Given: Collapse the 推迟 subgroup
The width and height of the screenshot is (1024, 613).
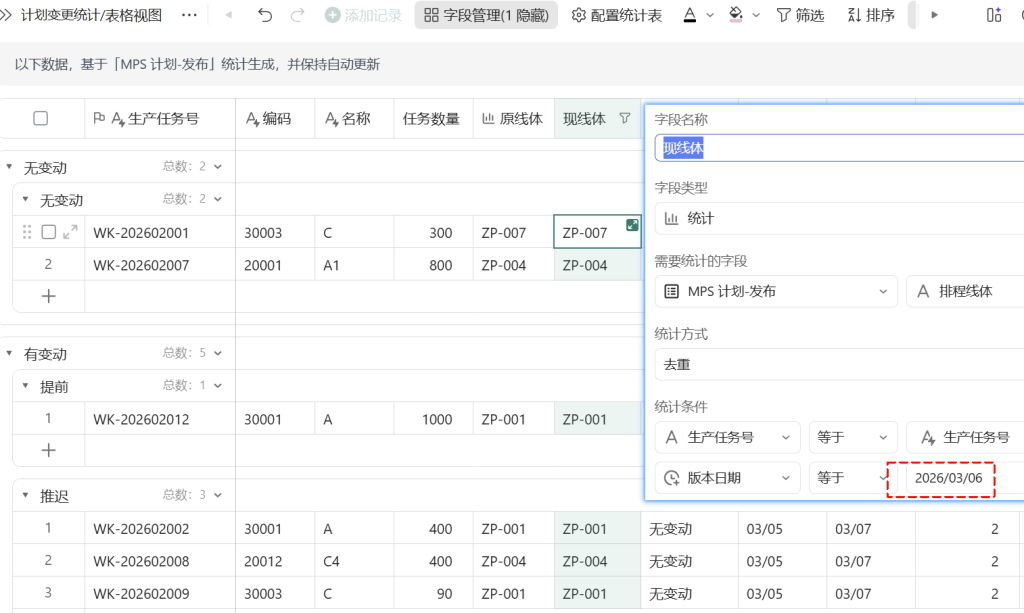Looking at the screenshot, I should click(x=25, y=495).
